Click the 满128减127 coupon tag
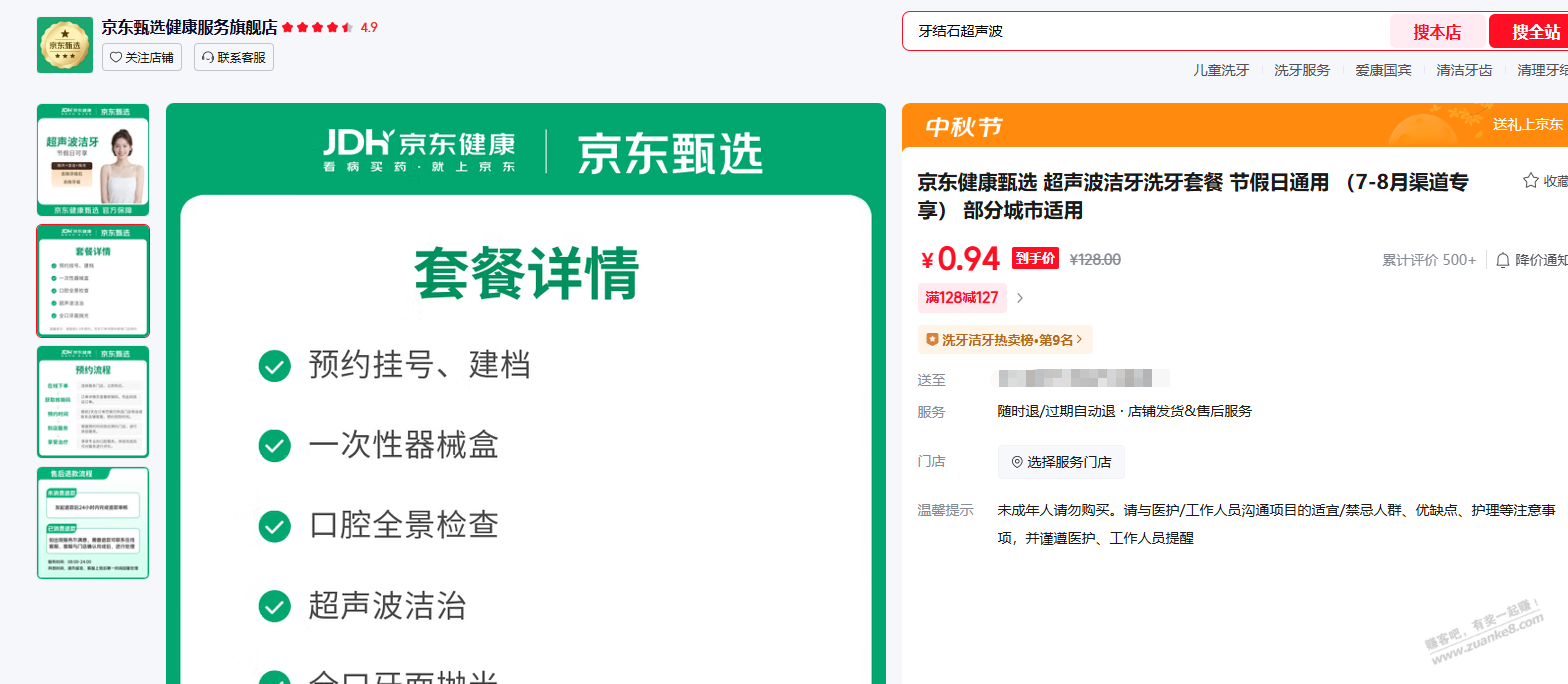1568x684 pixels. click(x=963, y=297)
